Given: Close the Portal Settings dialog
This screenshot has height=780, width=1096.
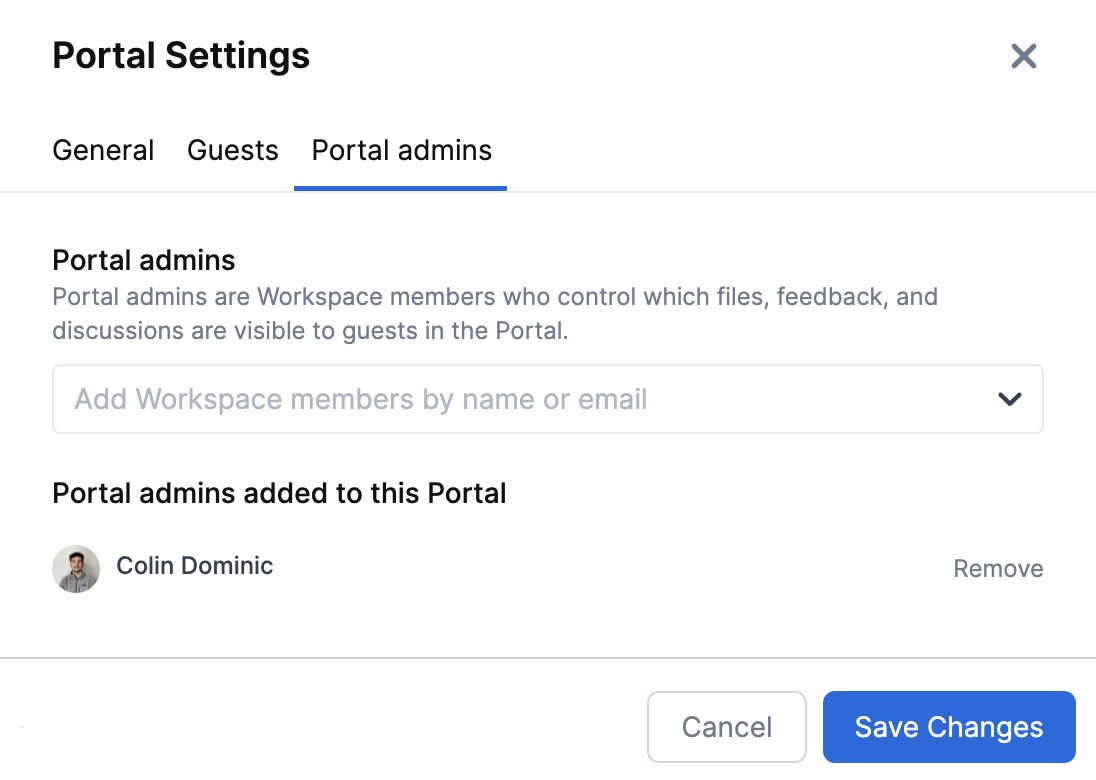Looking at the screenshot, I should tap(1023, 56).
